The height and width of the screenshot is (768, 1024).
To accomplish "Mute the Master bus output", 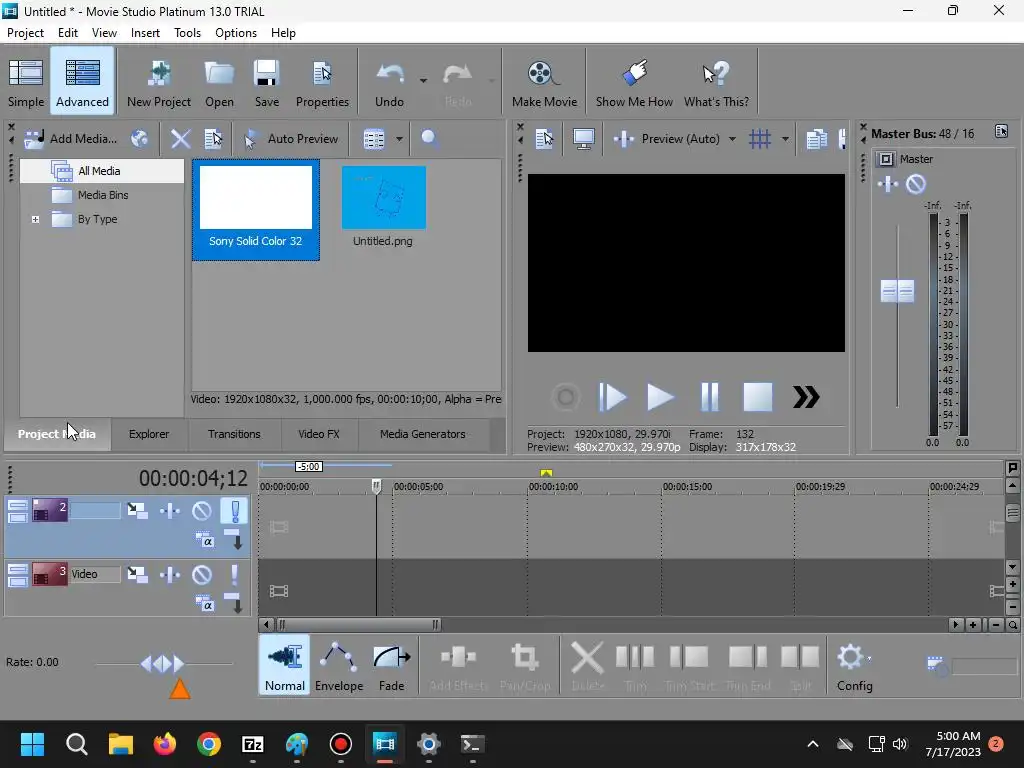I will (916, 184).
